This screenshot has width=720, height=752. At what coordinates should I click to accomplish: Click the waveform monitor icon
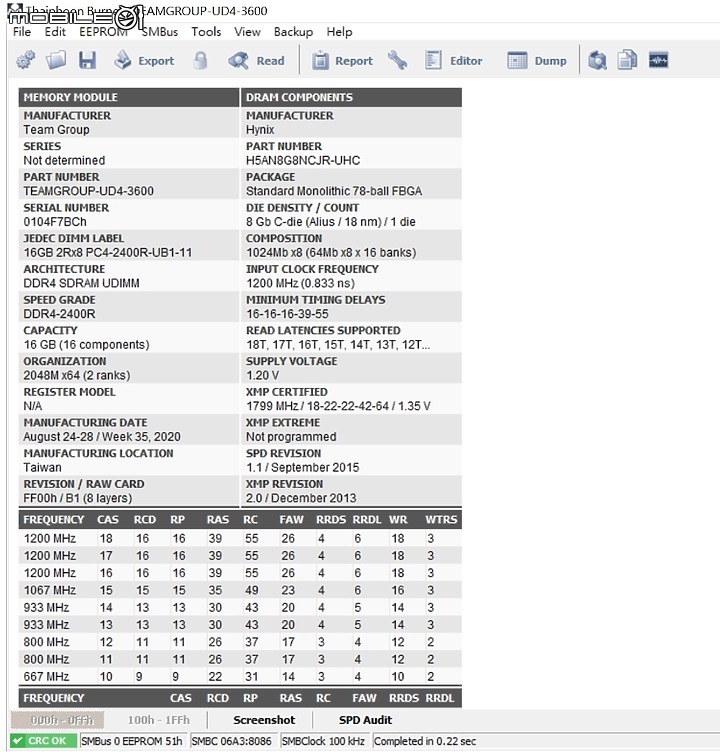tap(659, 60)
